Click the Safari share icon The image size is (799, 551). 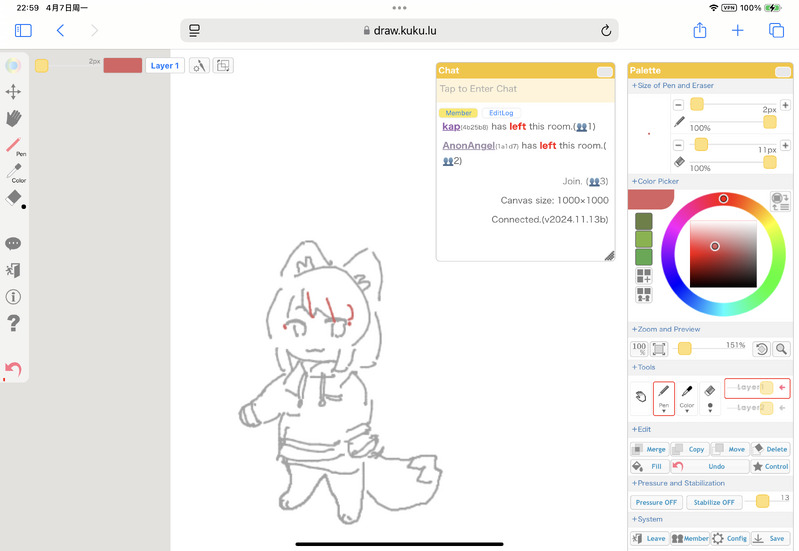(700, 31)
